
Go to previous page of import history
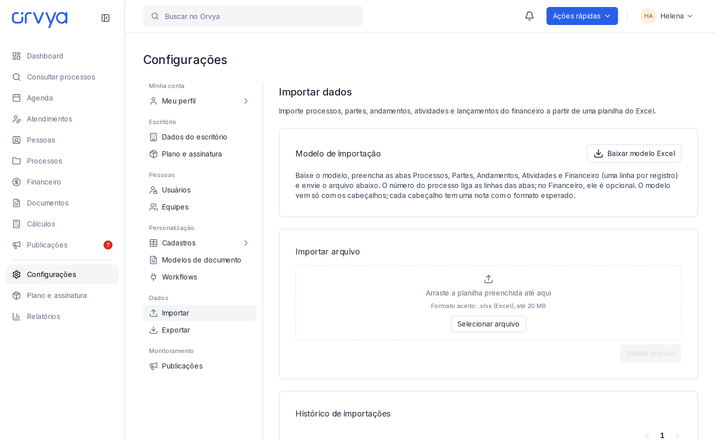point(647,435)
